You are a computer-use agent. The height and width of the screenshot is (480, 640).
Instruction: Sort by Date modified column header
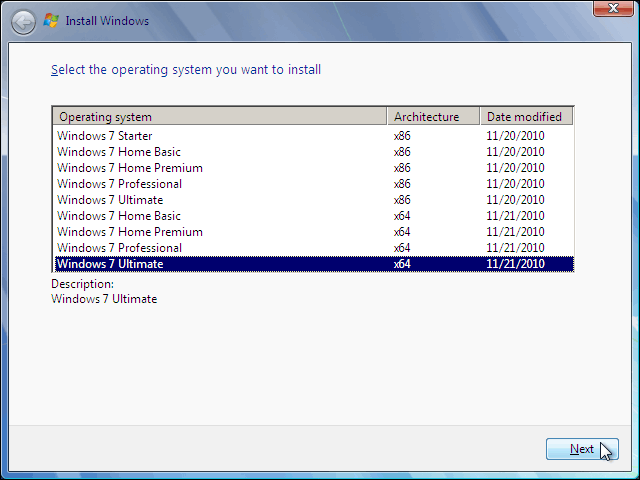point(527,117)
